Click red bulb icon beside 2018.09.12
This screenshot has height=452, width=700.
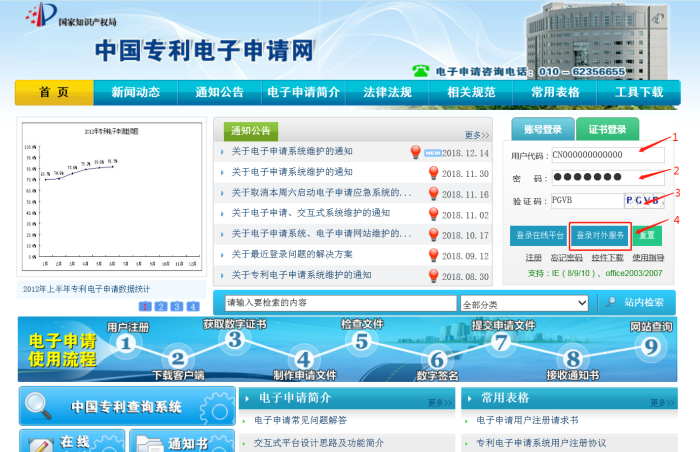[x=433, y=255]
